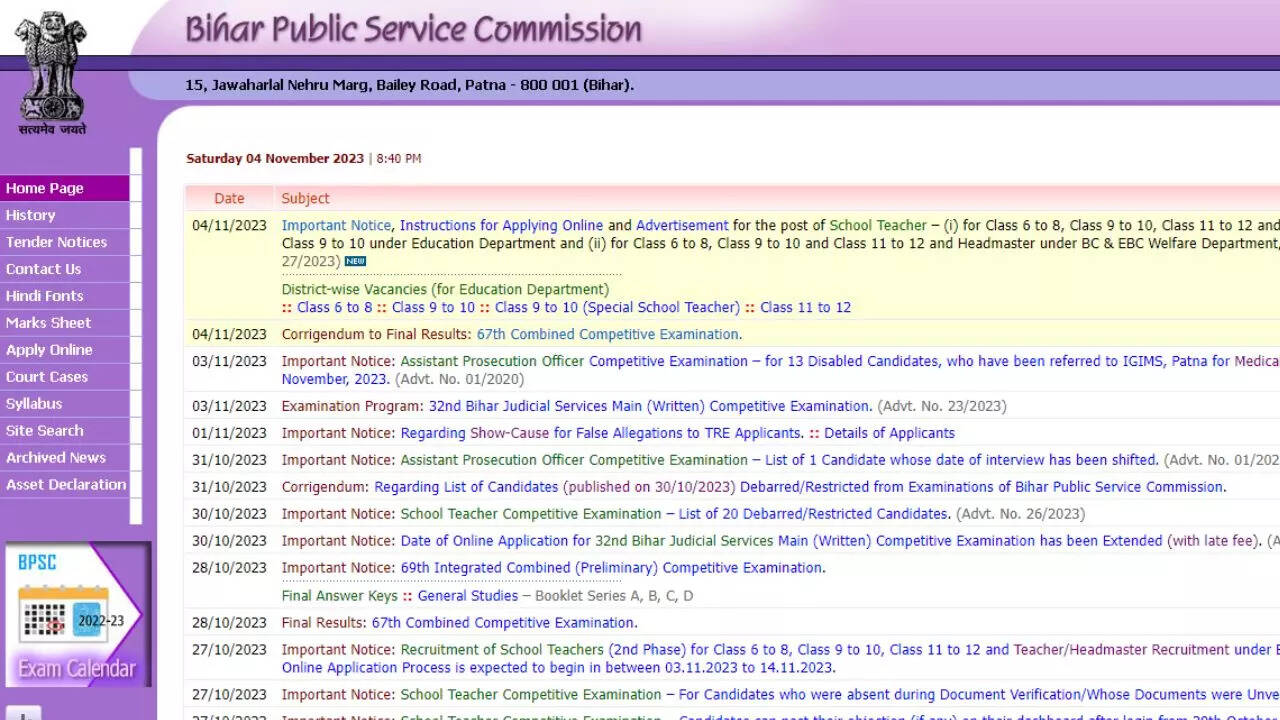Open the Marks Sheet page

click(48, 323)
